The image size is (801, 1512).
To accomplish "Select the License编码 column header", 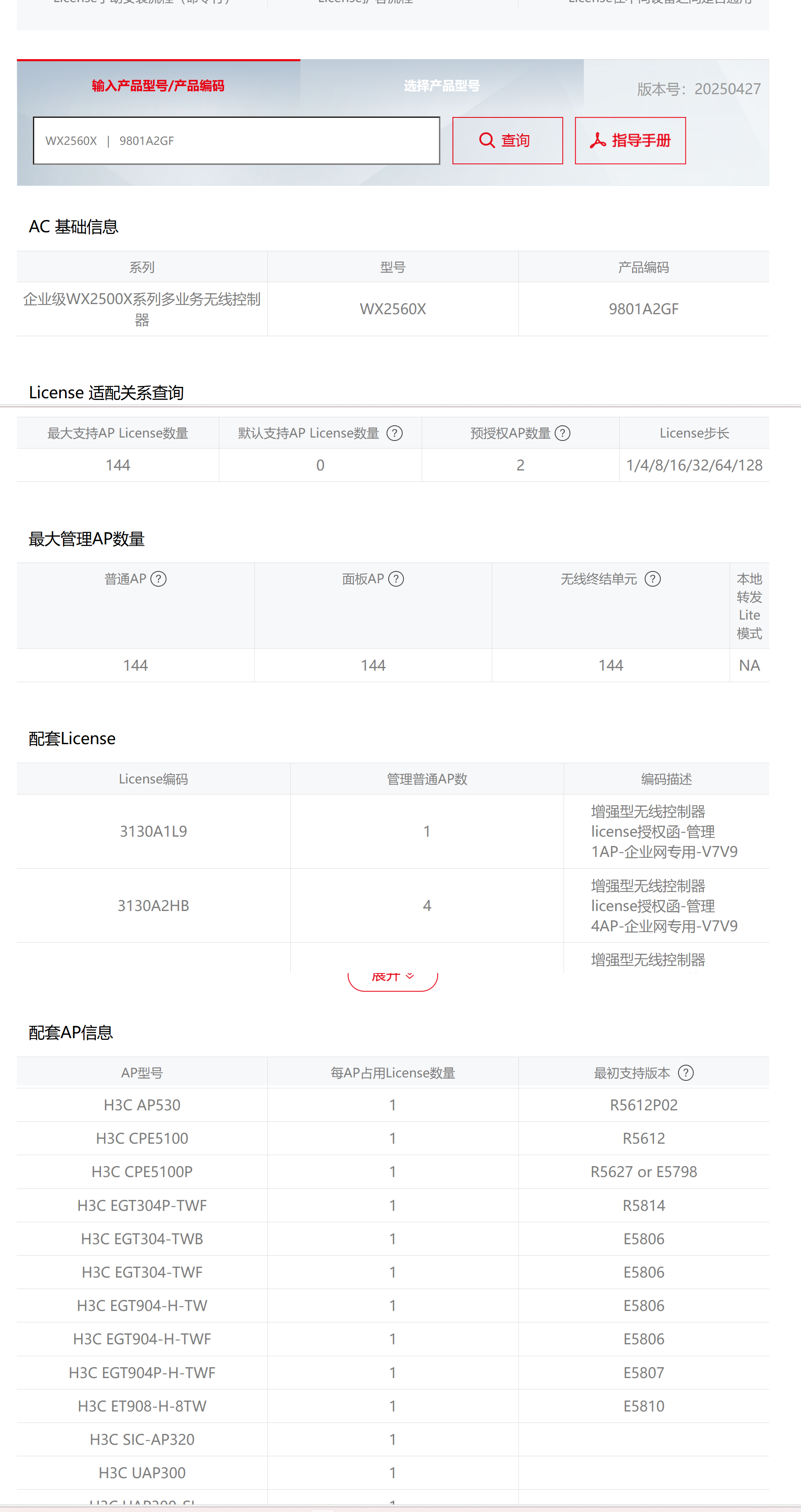I will coord(153,780).
